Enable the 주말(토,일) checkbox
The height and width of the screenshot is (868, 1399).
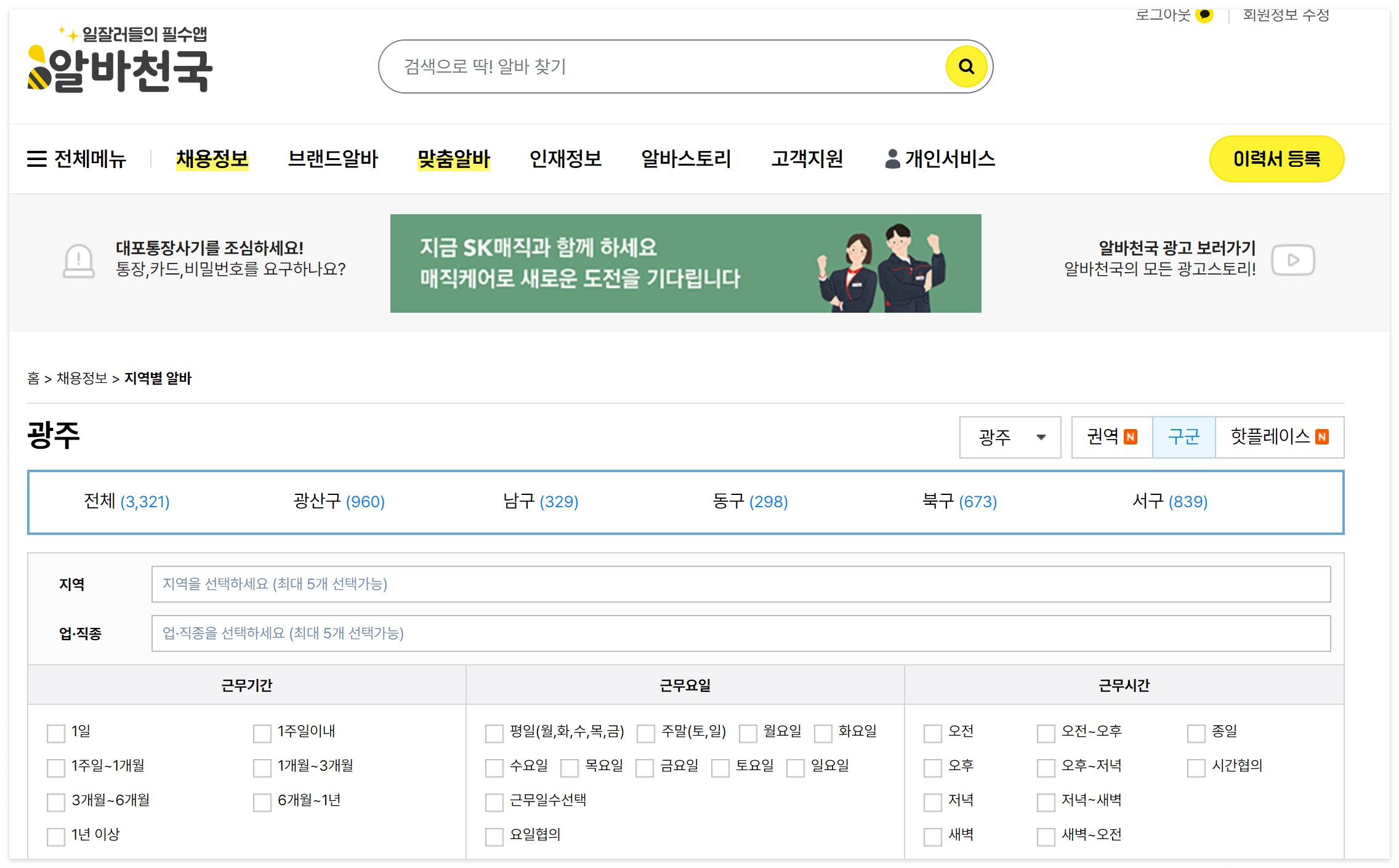tap(646, 733)
